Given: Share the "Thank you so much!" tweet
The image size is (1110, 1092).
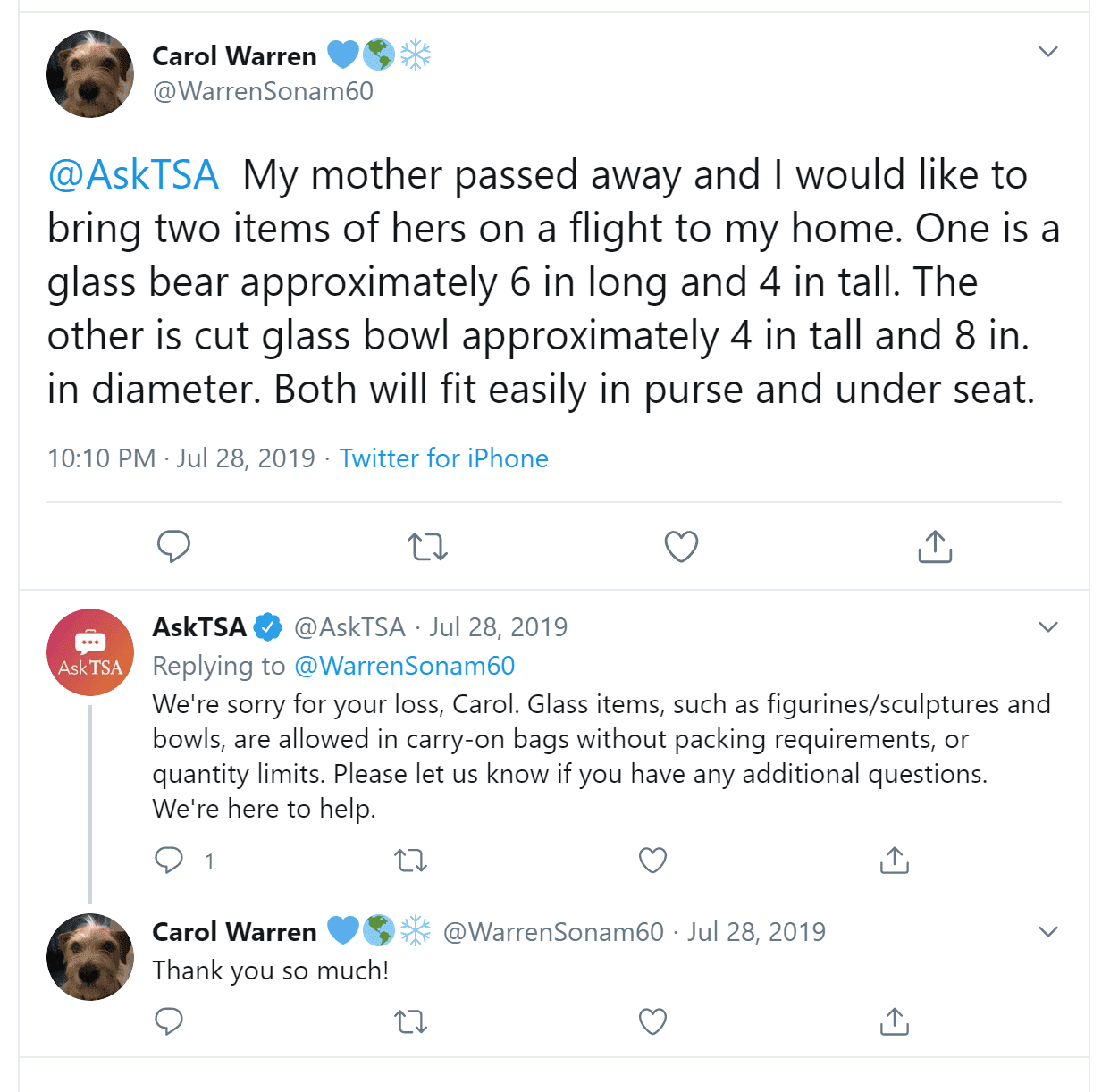Looking at the screenshot, I should 895,1021.
